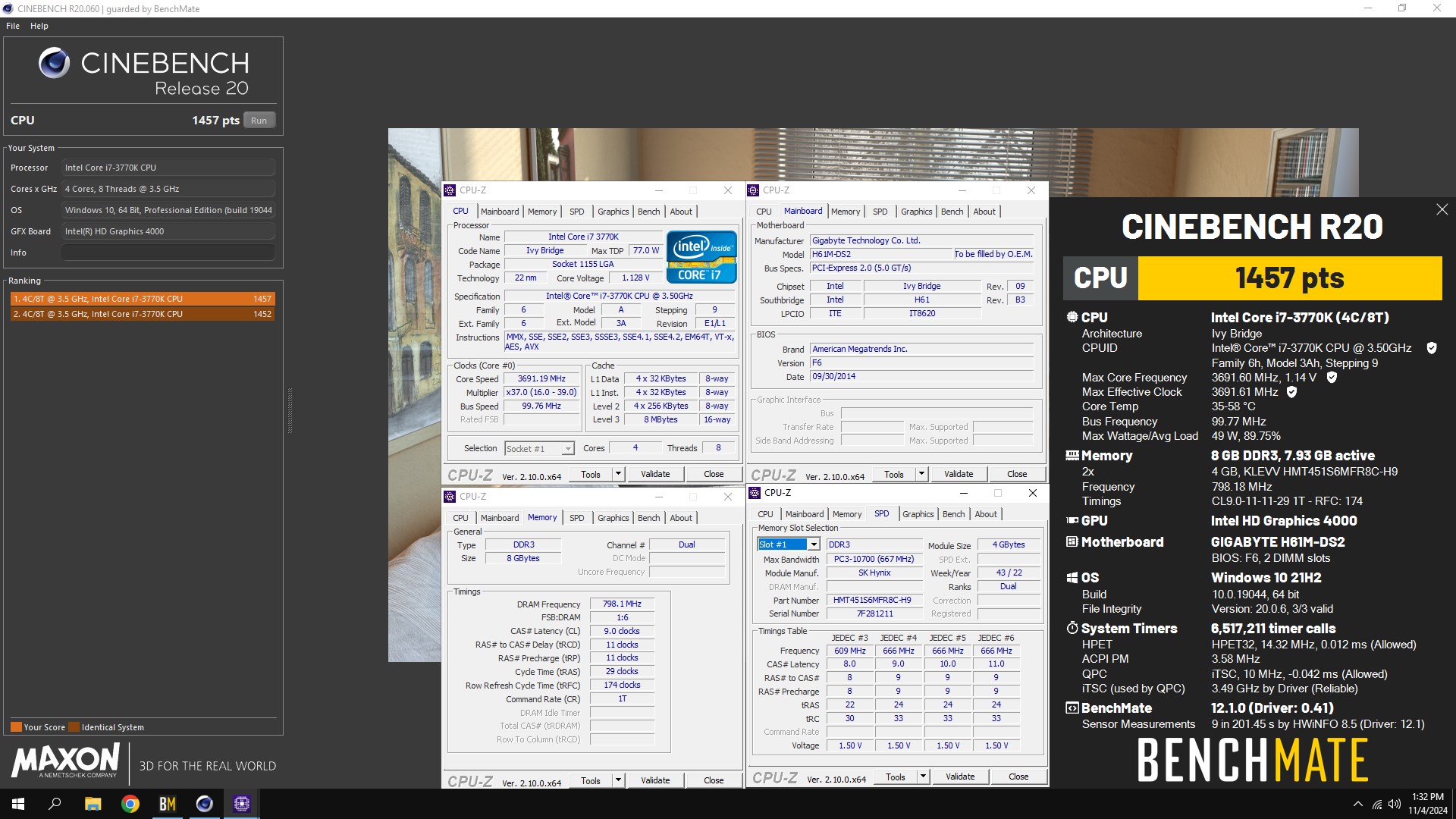
Task: Select ranking entry scoring 1457
Action: tap(142, 299)
